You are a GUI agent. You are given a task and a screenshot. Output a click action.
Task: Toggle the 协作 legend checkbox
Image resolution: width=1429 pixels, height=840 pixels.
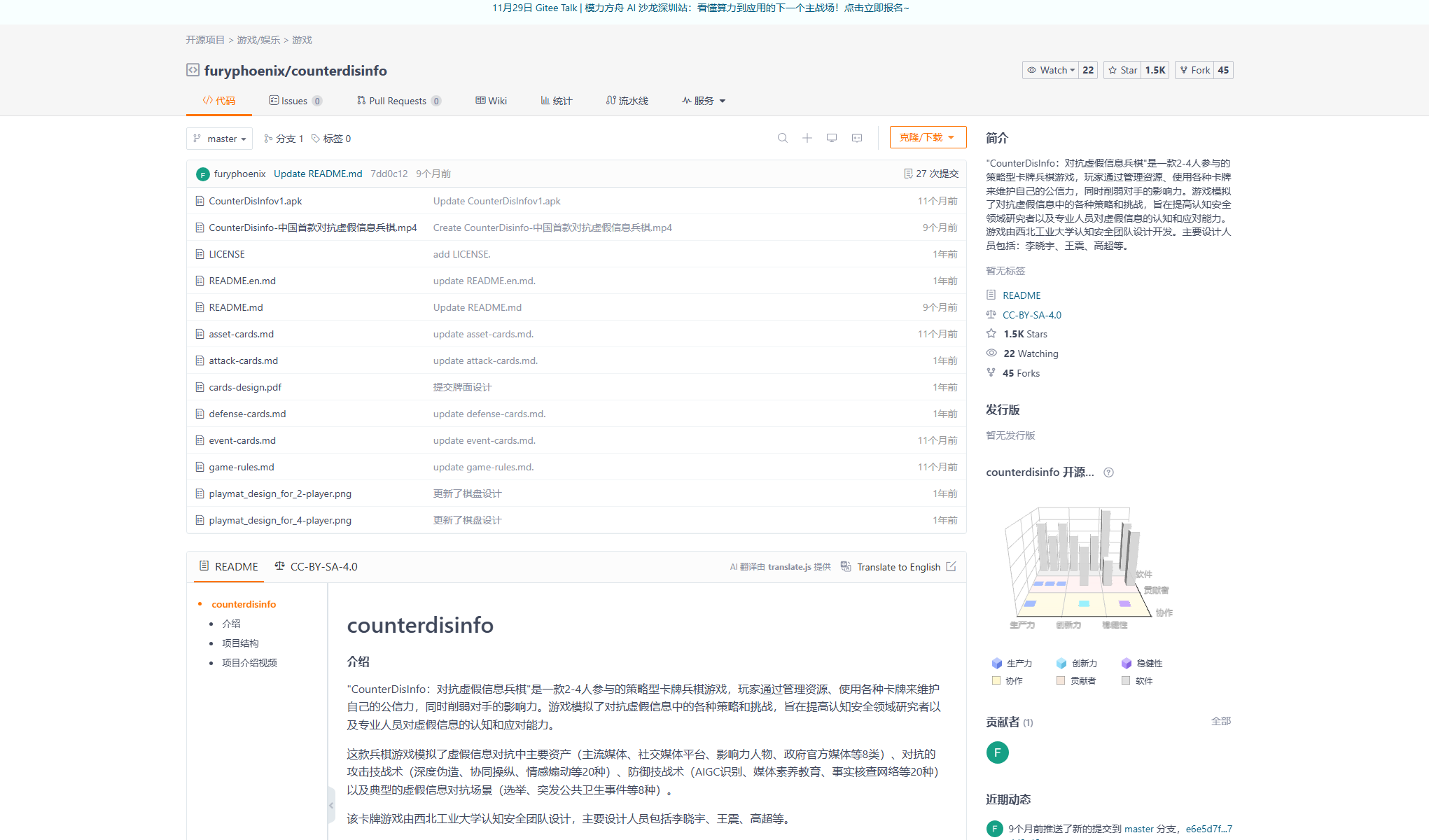996,680
